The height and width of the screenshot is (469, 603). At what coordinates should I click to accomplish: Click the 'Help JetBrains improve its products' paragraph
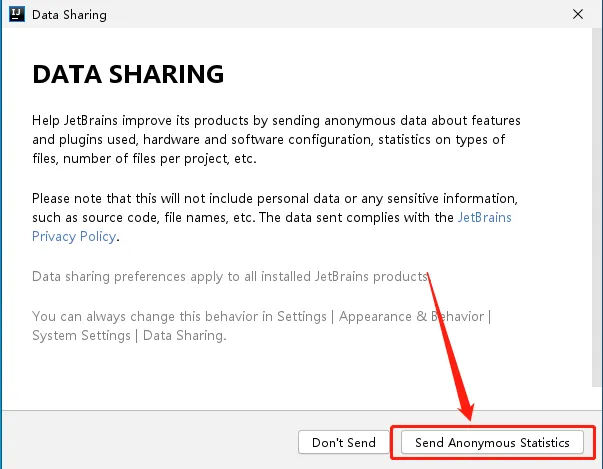[x=276, y=139]
